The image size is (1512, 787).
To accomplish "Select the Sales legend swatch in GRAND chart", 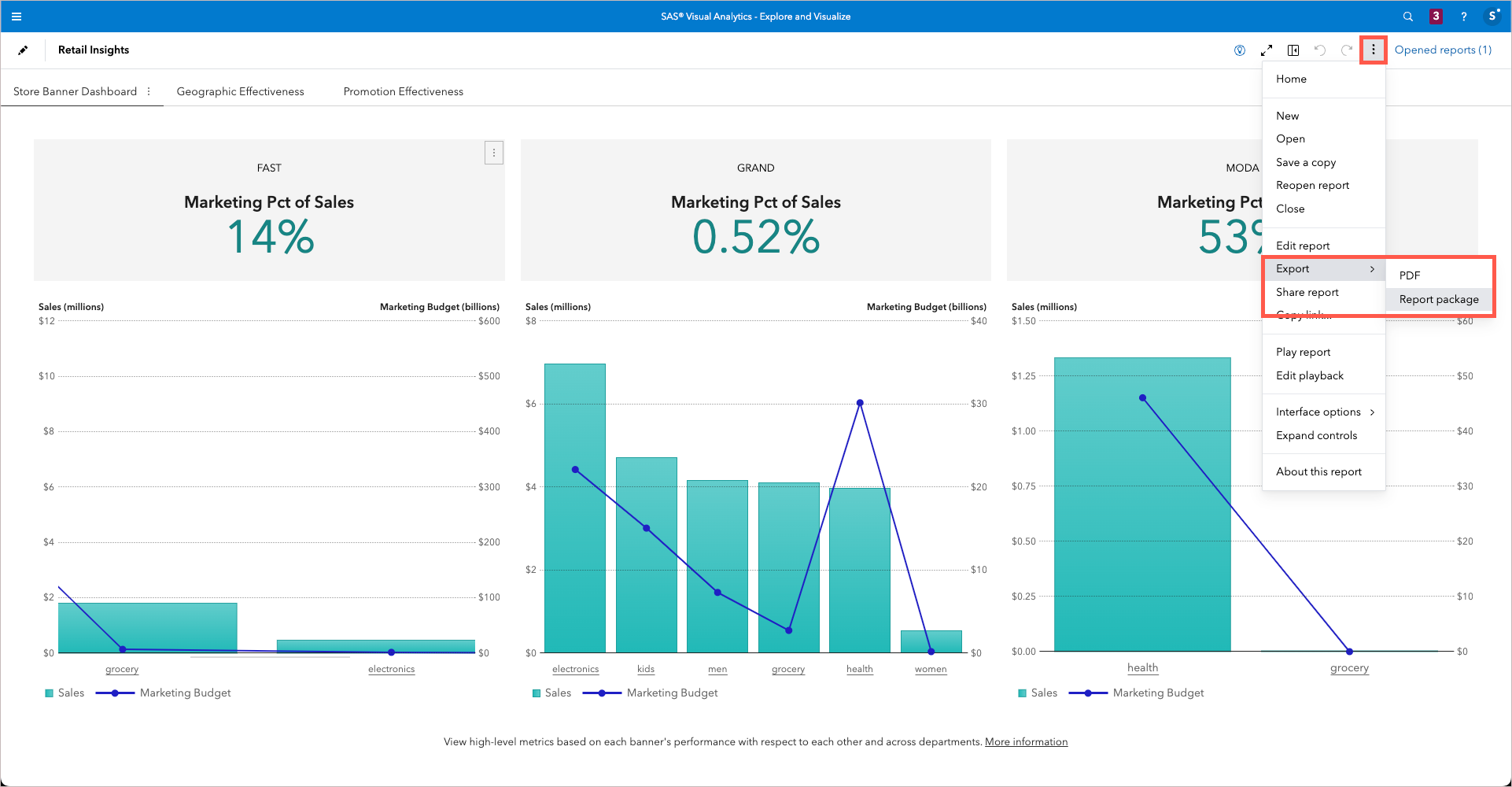I will tap(537, 693).
